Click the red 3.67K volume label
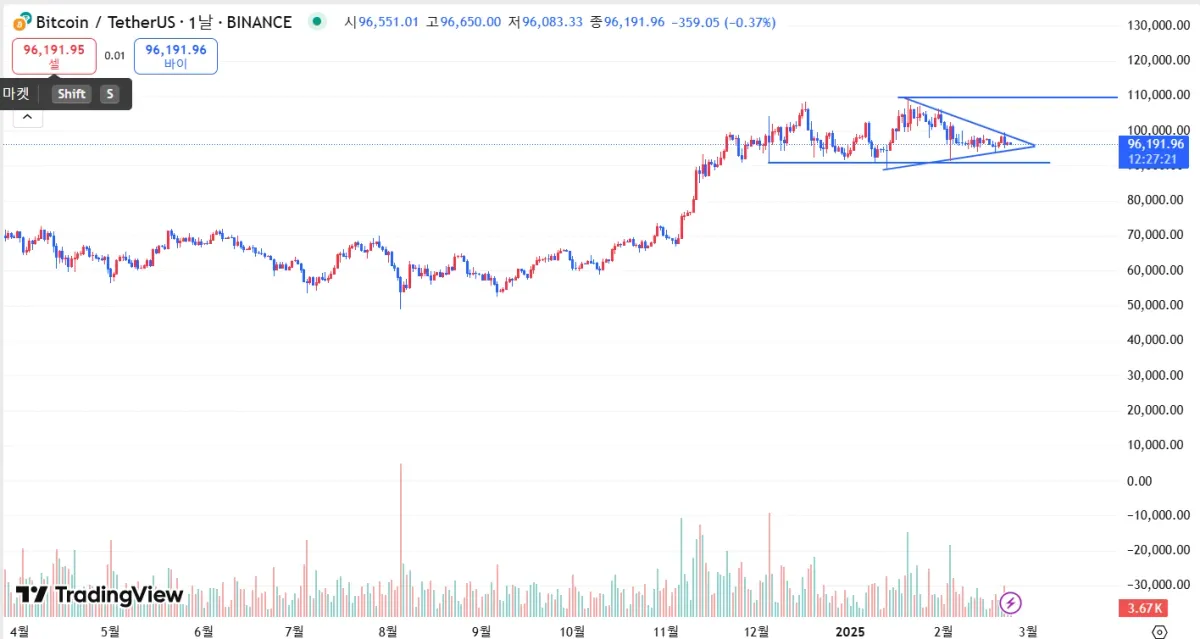 point(1142,608)
